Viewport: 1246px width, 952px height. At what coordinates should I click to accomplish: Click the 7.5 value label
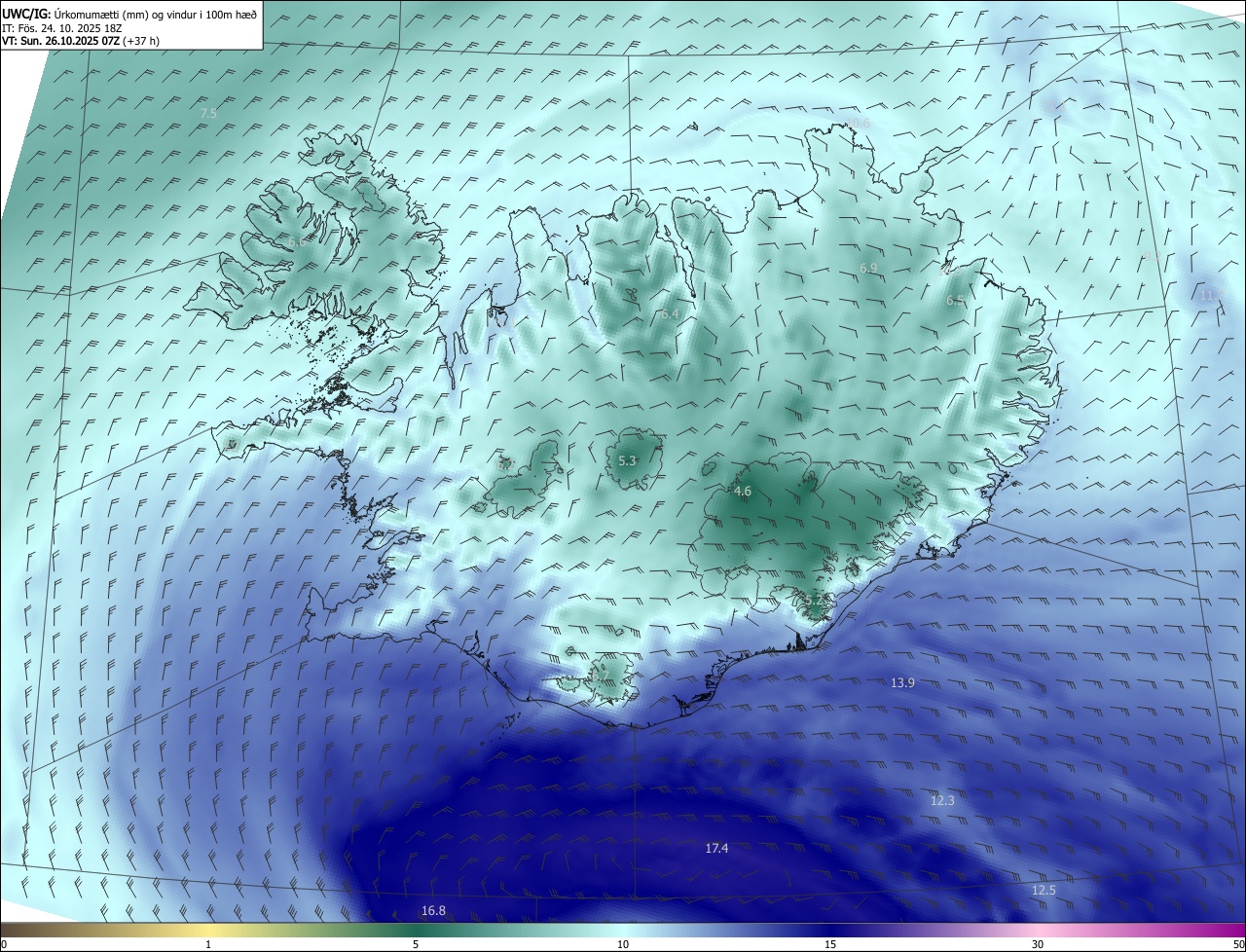[x=208, y=114]
